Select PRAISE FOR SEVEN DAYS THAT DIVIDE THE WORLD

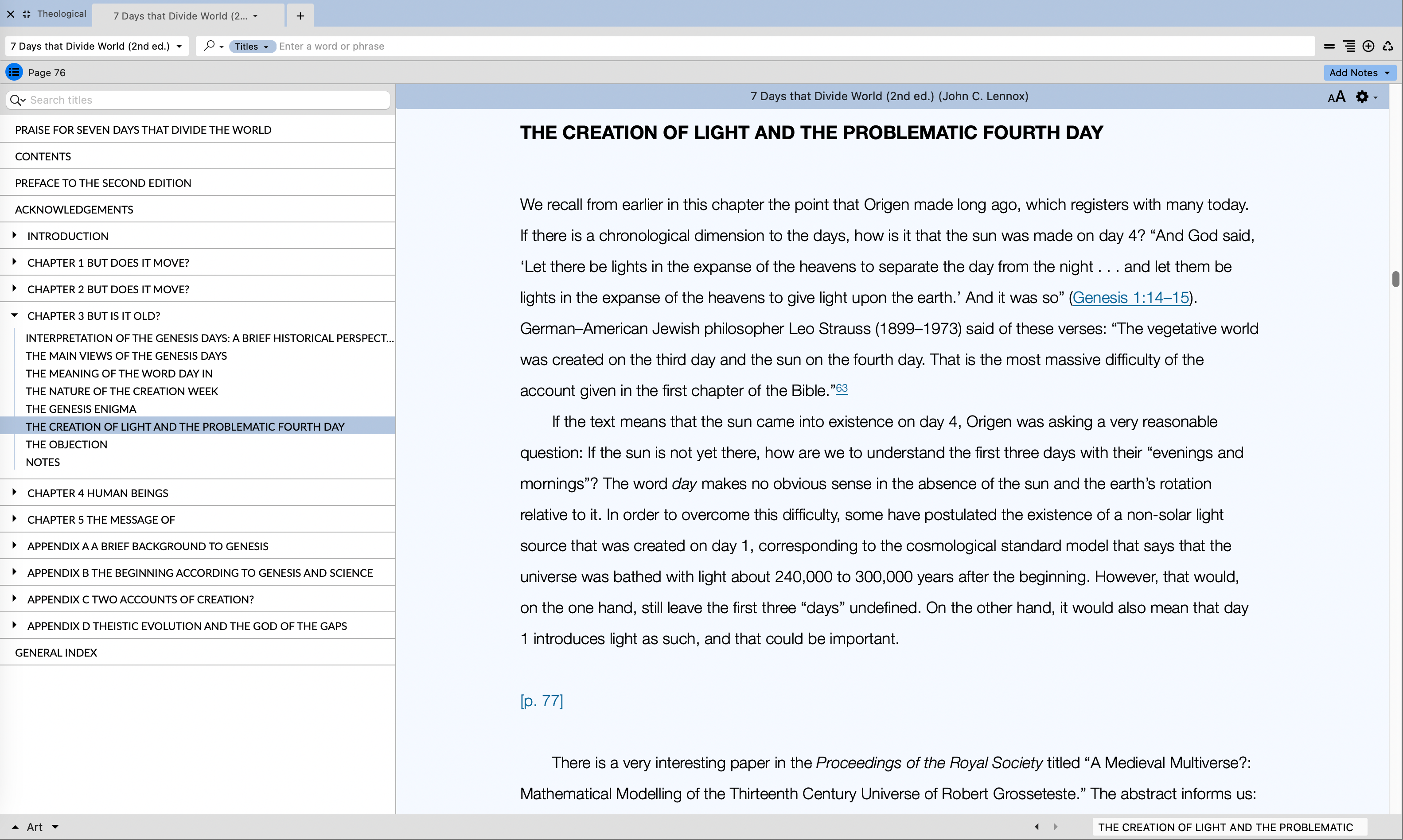coord(198,130)
